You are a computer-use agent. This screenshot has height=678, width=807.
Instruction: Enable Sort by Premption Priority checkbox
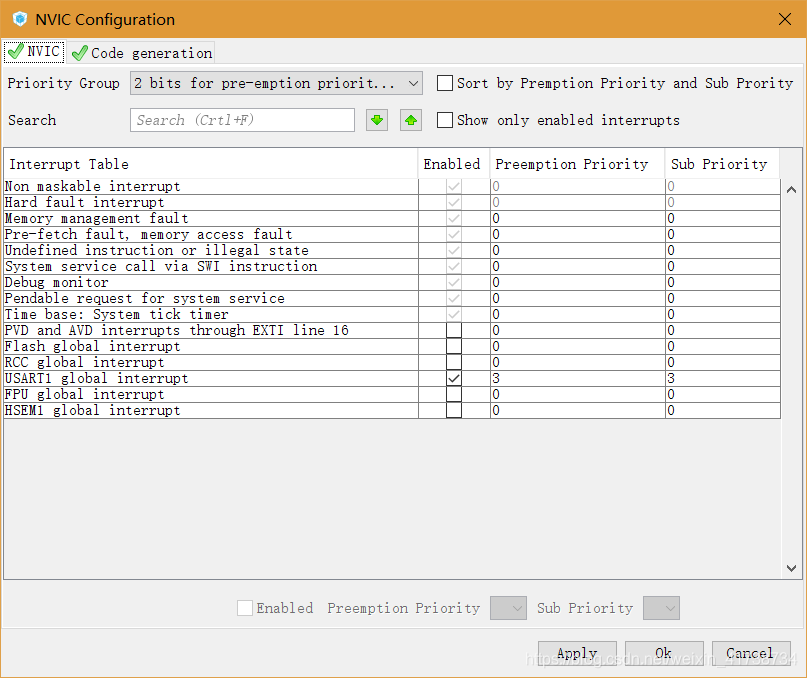coord(445,83)
